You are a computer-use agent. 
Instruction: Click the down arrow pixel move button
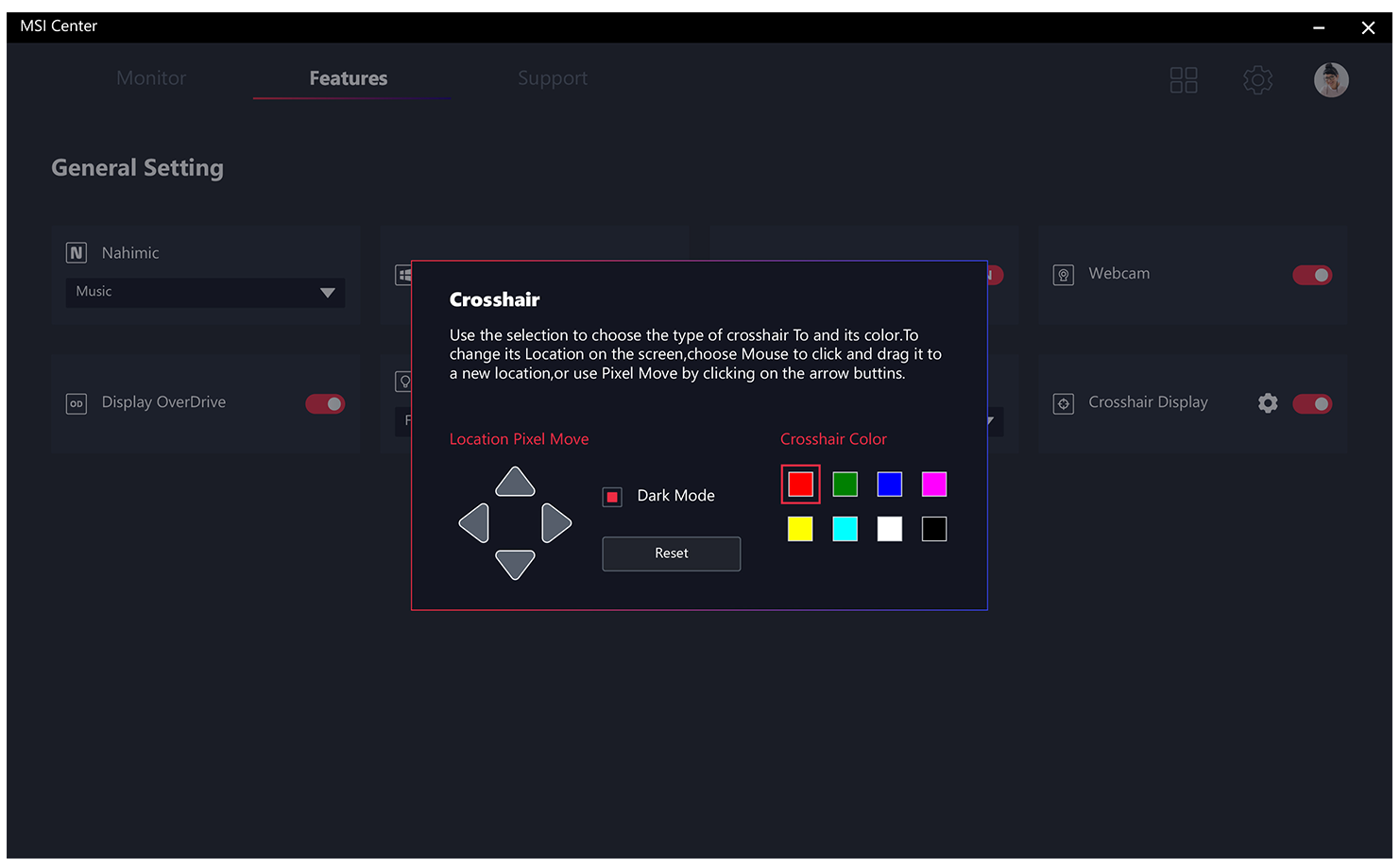click(x=515, y=564)
